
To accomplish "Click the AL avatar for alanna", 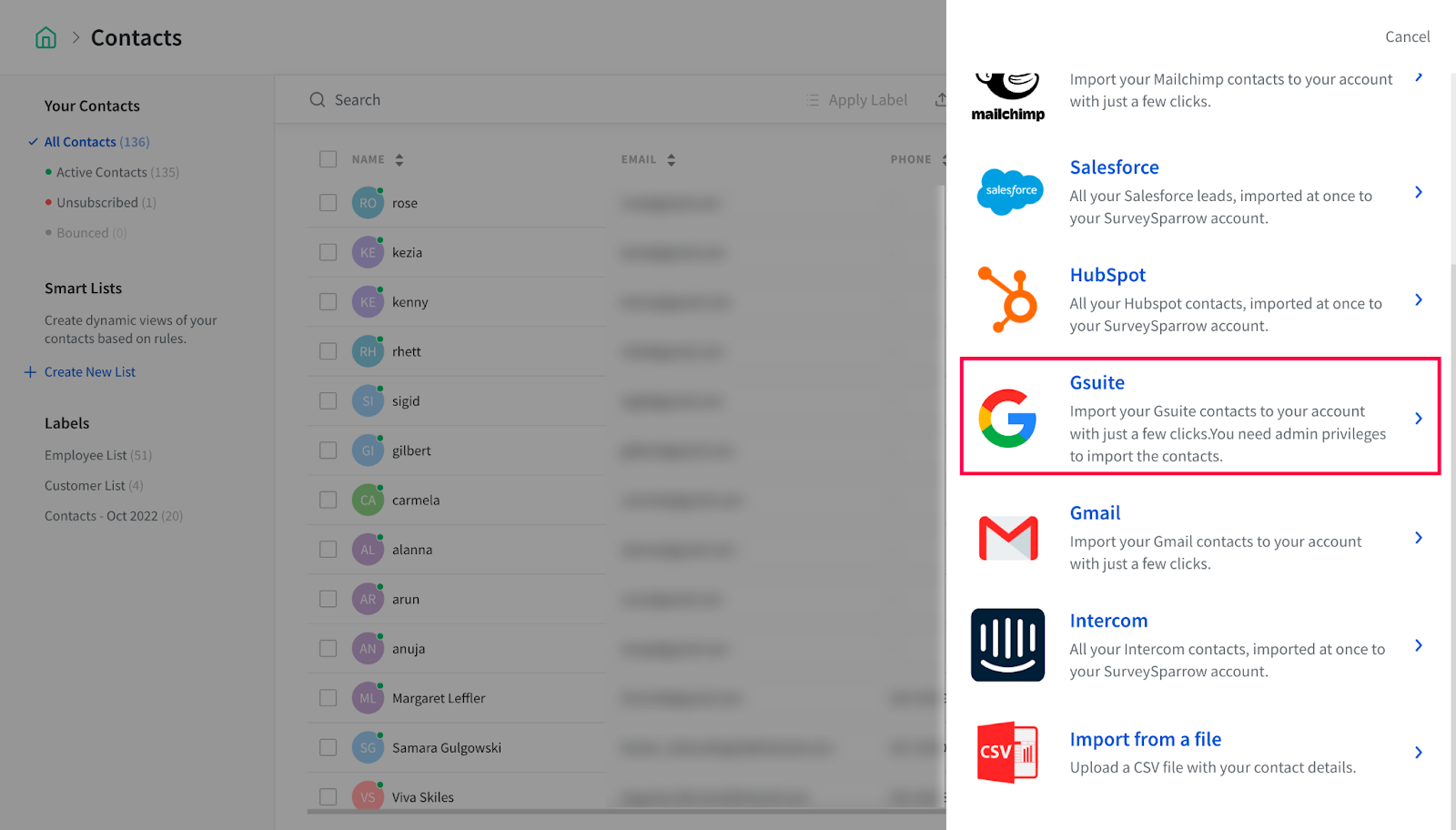I will (x=368, y=550).
